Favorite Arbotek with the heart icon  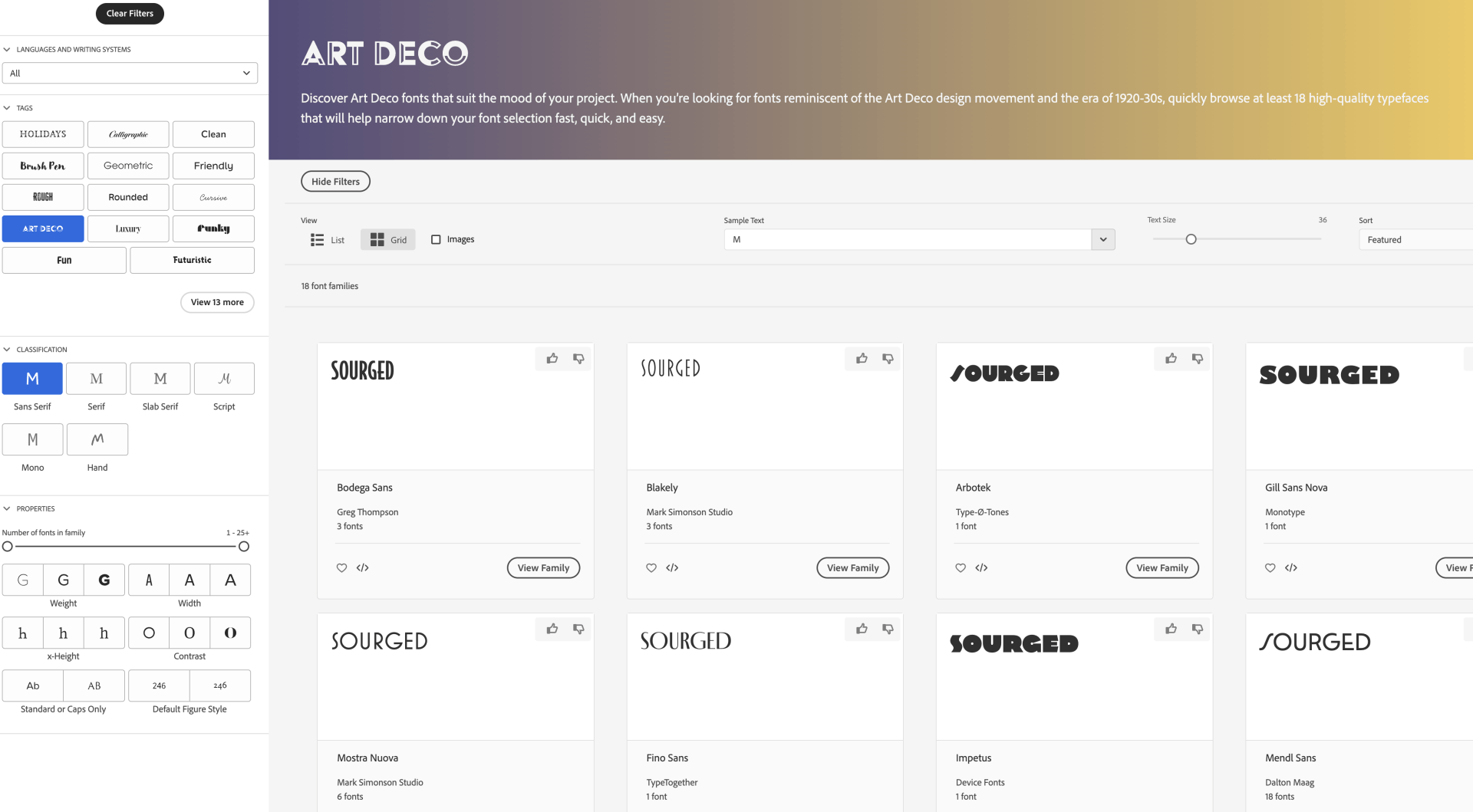point(961,568)
